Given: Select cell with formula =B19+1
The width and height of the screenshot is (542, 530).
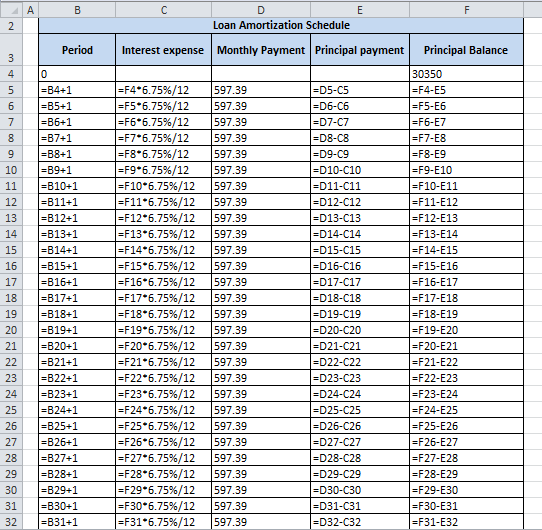Looking at the screenshot, I should 77,330.
